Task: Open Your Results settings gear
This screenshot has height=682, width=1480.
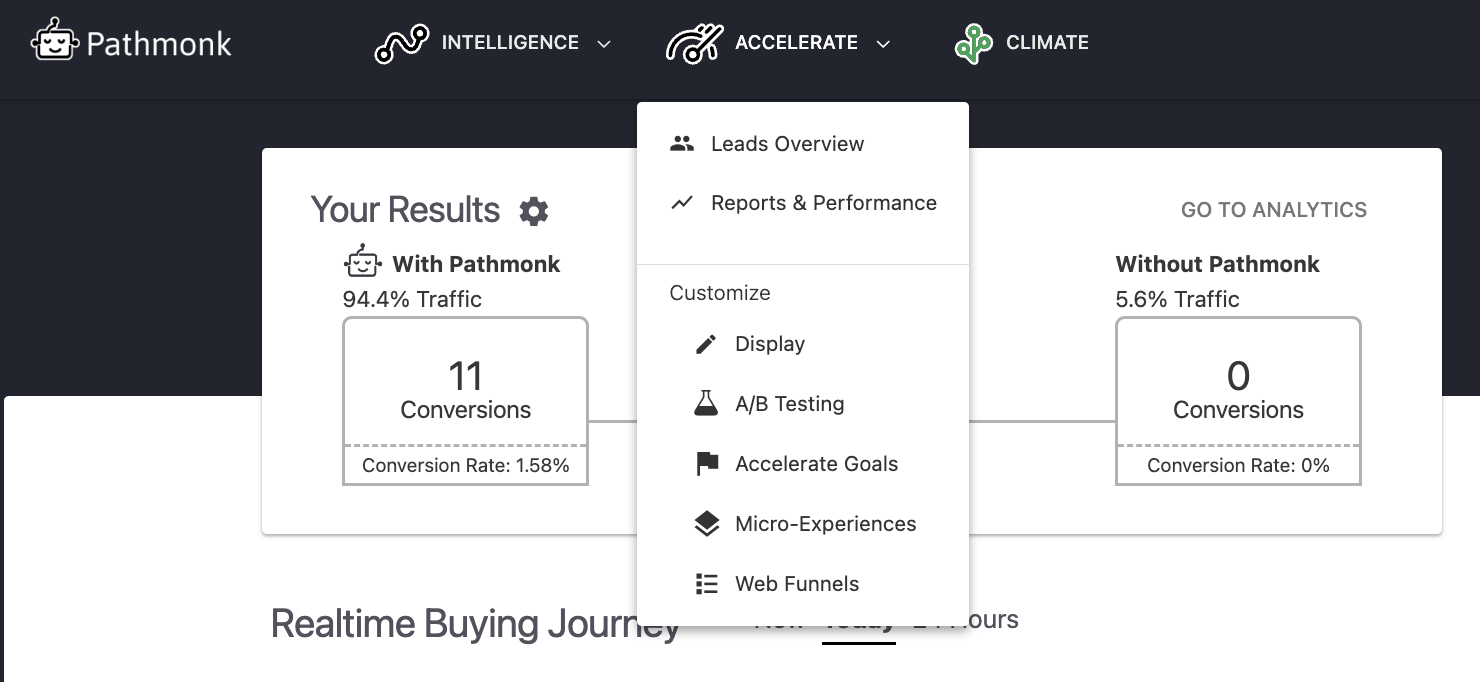Action: click(534, 211)
